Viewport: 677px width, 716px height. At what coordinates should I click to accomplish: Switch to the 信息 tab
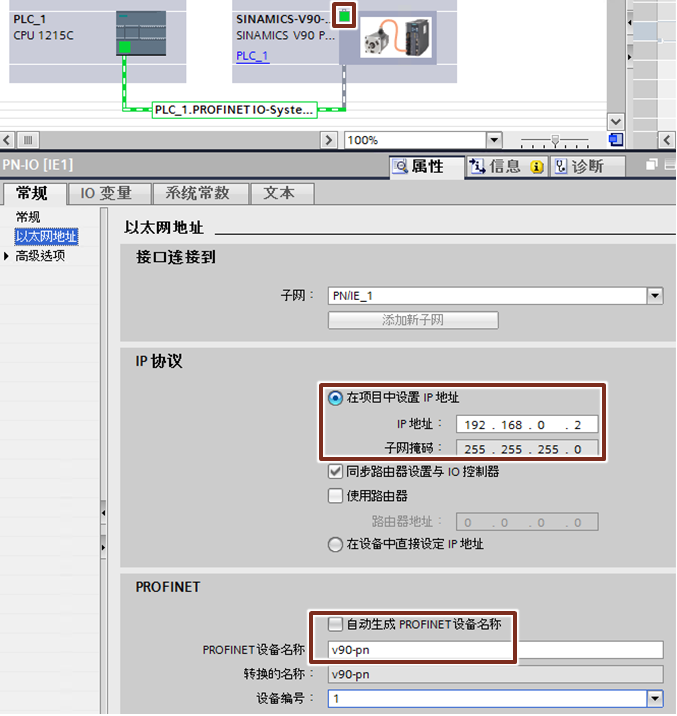coord(505,166)
